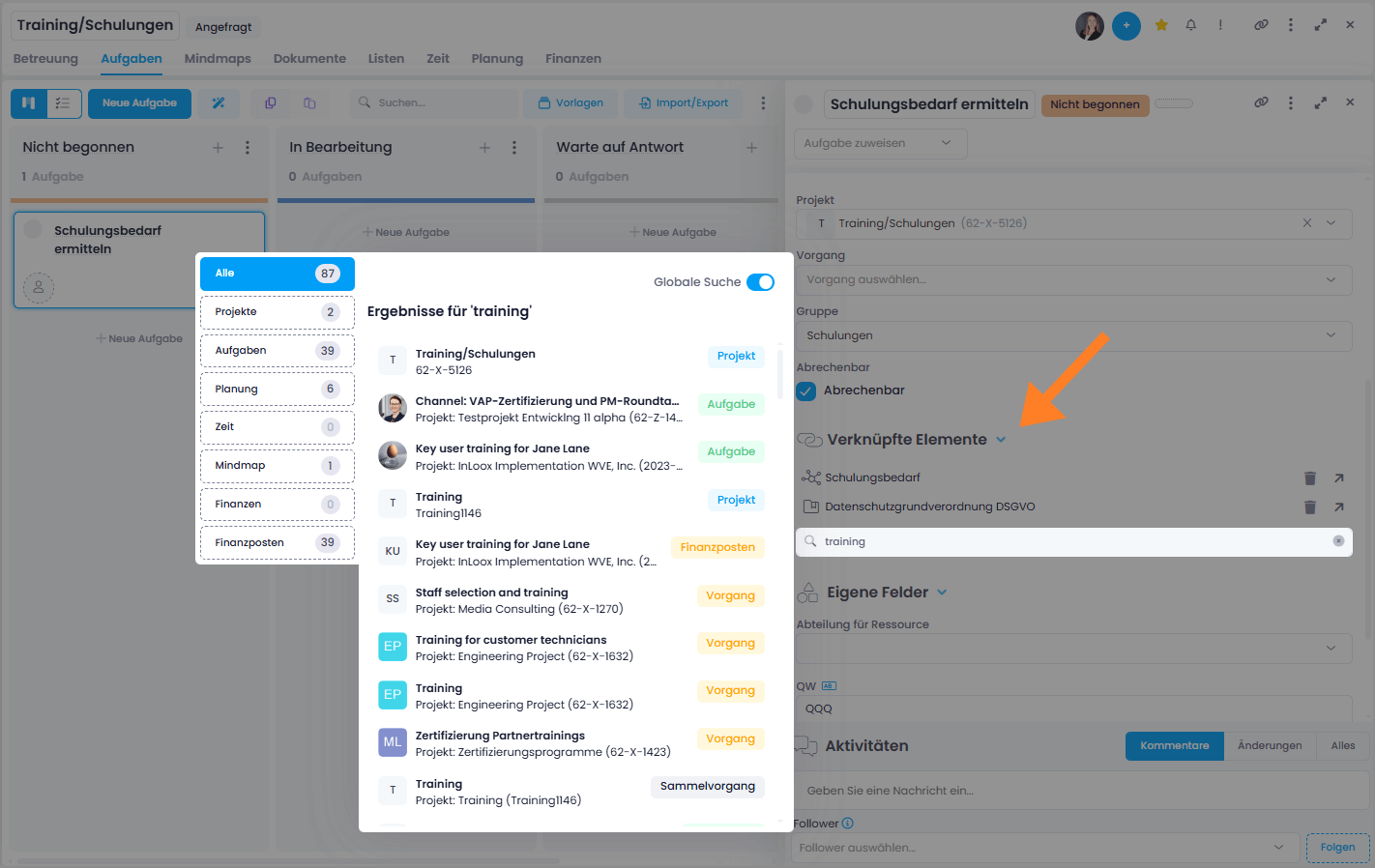Delete linked element Schulungsbedarf
The height and width of the screenshot is (868, 1375).
tap(1310, 477)
